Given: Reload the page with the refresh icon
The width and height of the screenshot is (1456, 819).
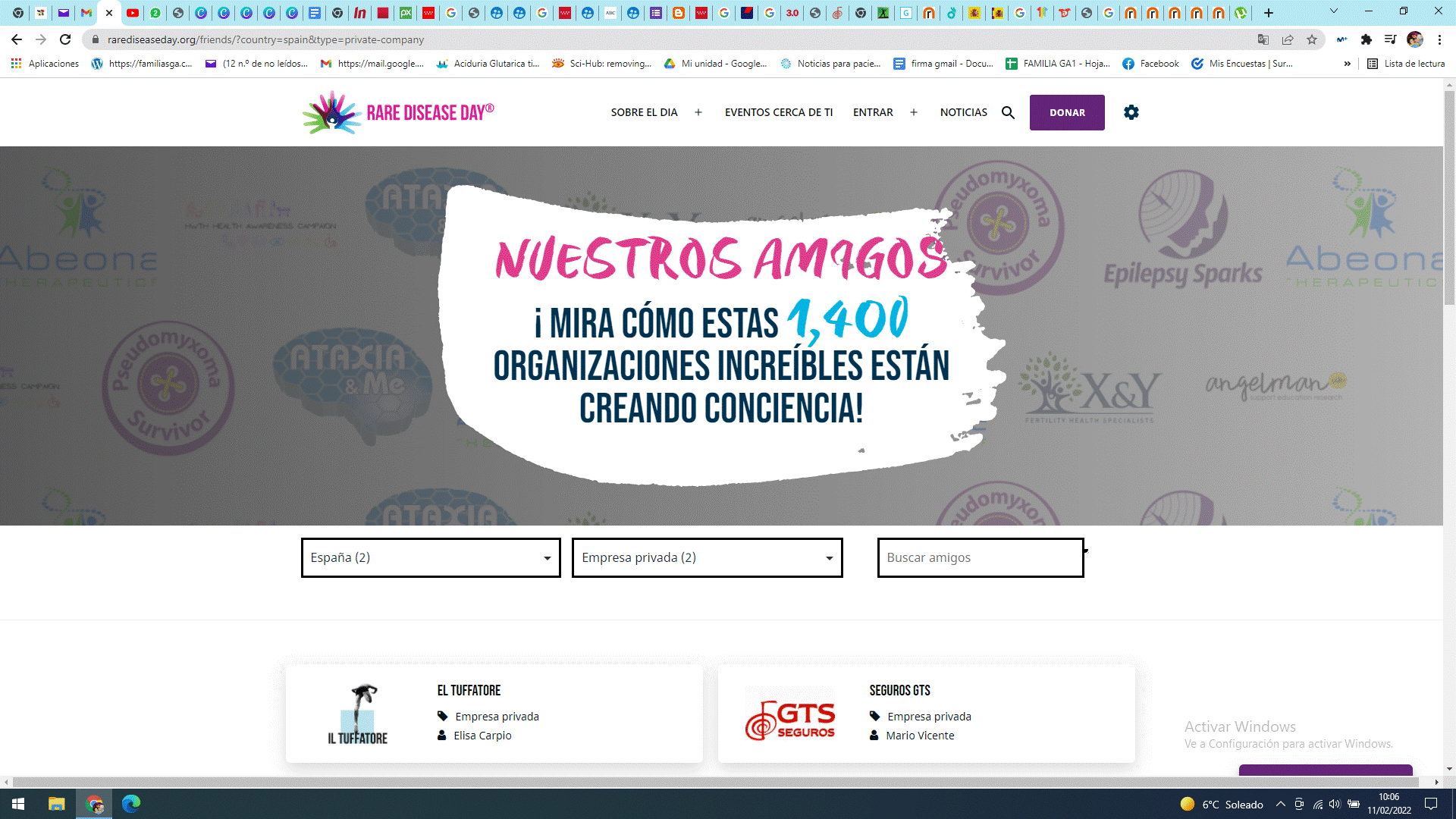Looking at the screenshot, I should (65, 39).
